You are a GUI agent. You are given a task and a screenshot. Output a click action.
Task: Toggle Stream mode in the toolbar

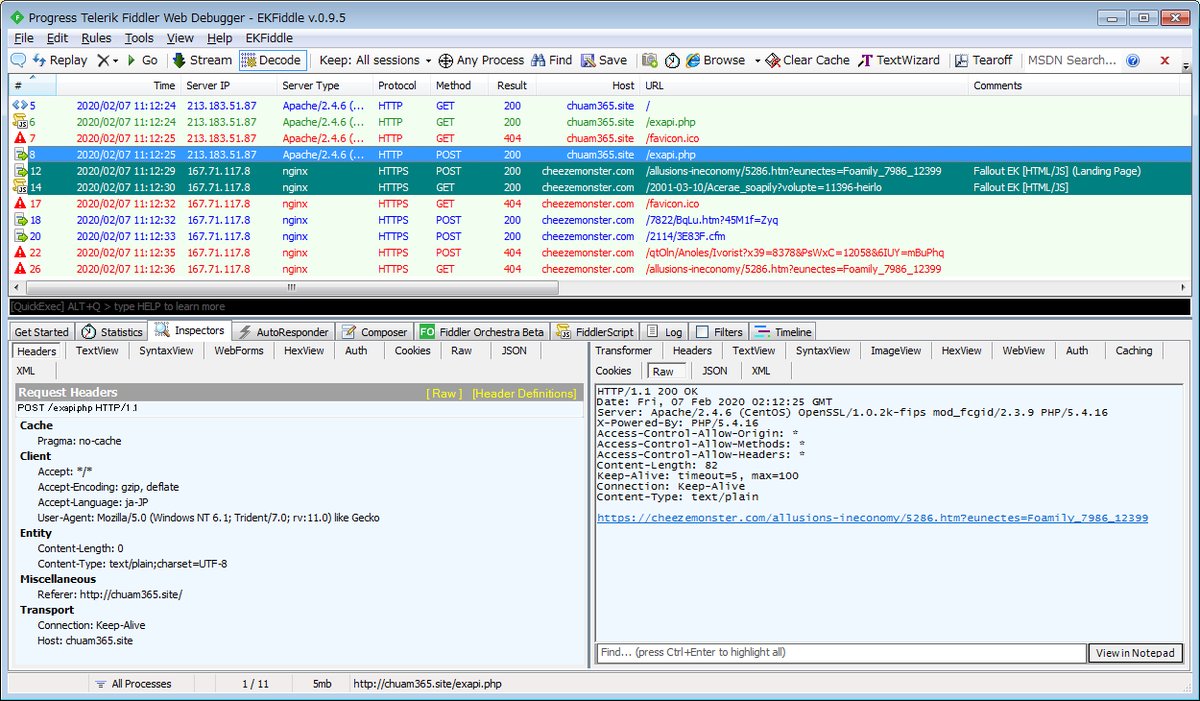coord(202,60)
